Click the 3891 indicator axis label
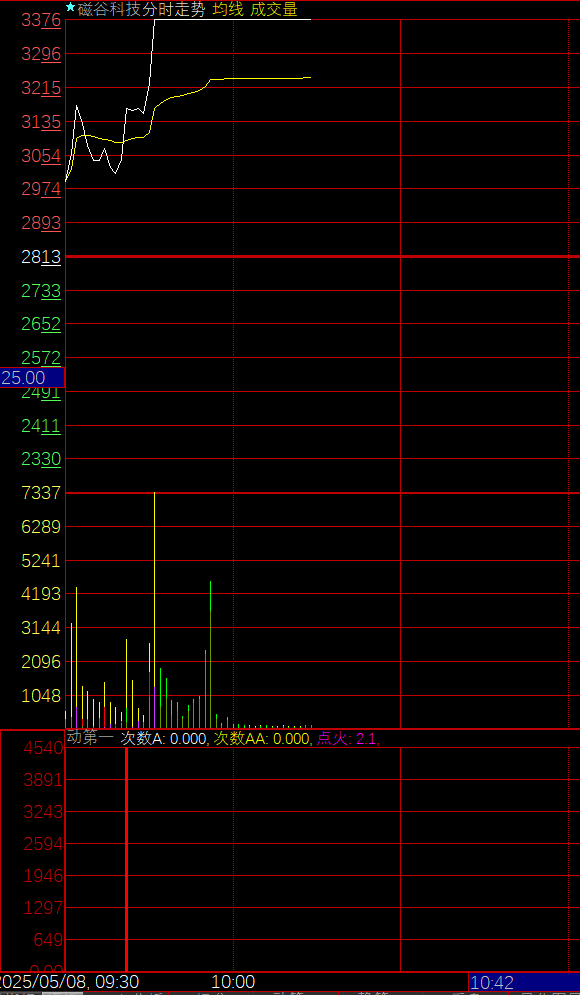The image size is (580, 995). (44, 781)
